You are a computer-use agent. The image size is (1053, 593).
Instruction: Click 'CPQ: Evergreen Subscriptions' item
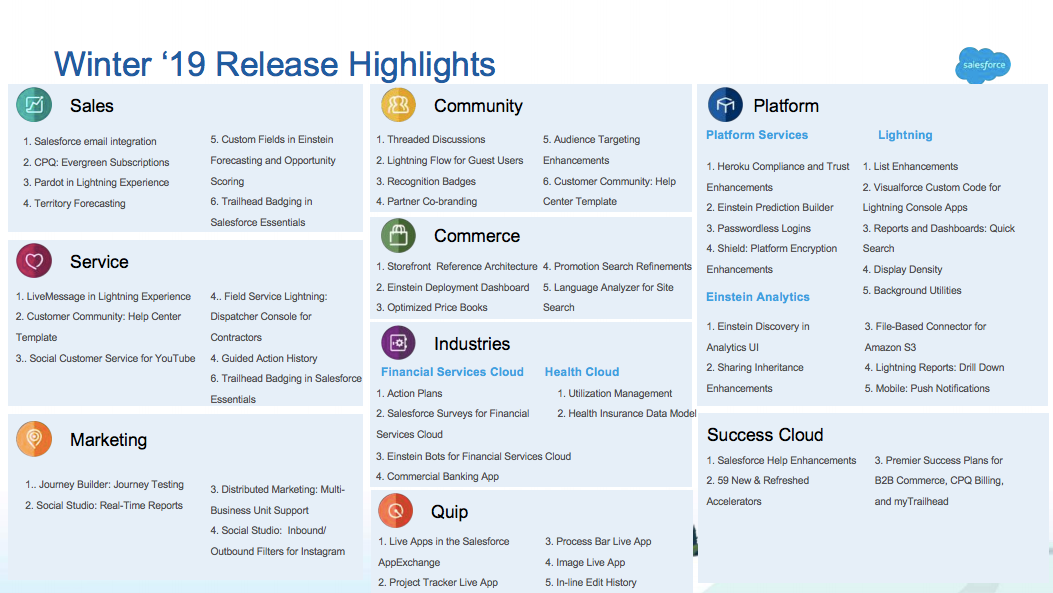tap(96, 163)
